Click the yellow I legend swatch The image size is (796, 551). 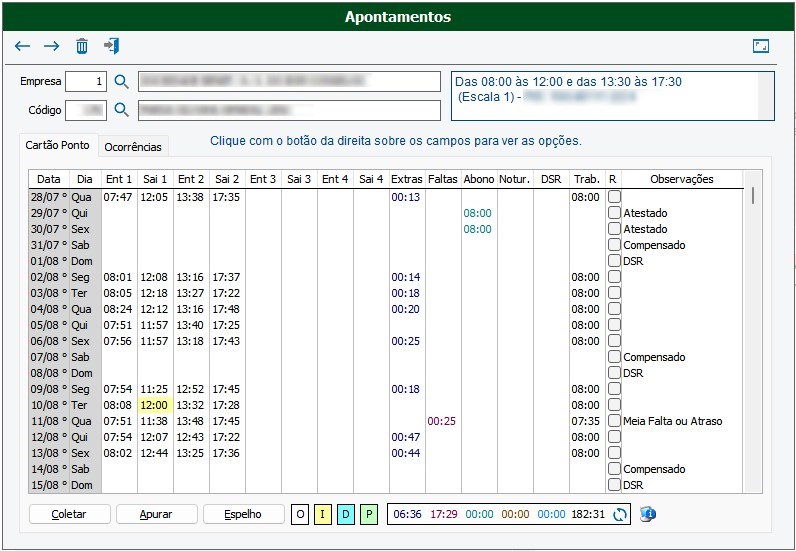tap(323, 514)
